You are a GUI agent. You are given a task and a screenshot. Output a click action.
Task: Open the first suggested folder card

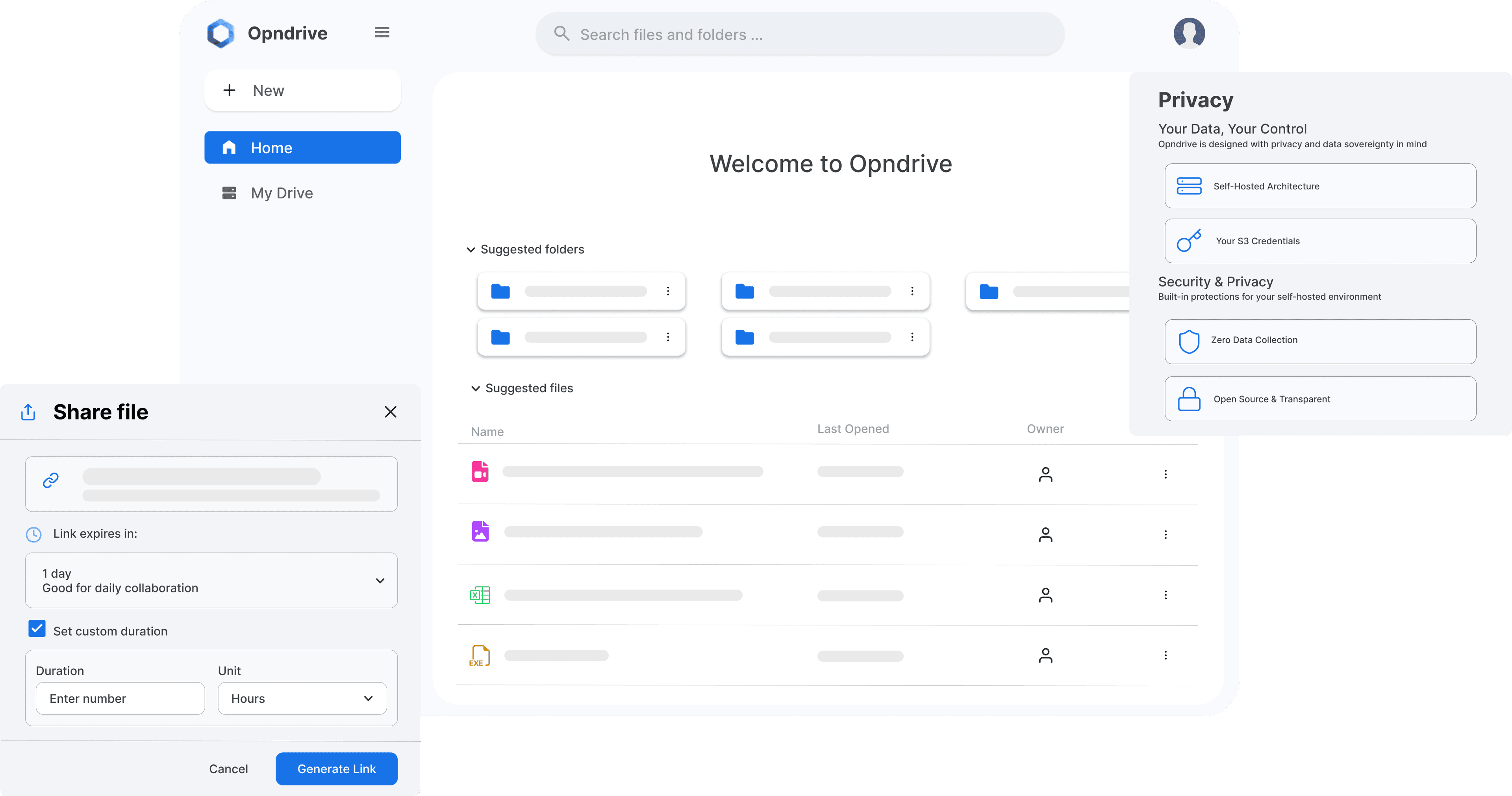tap(582, 291)
